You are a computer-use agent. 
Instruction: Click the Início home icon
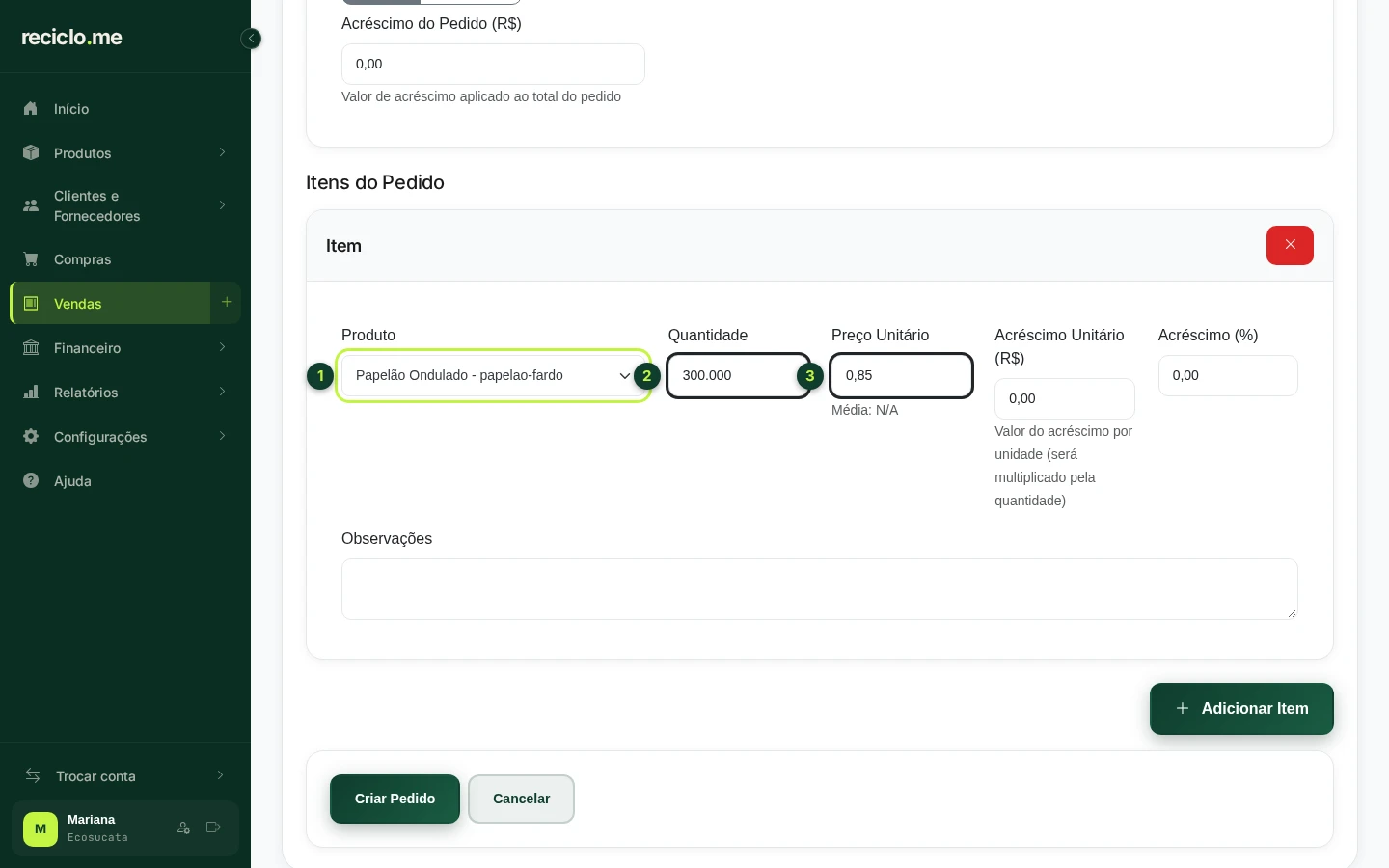pos(31,109)
